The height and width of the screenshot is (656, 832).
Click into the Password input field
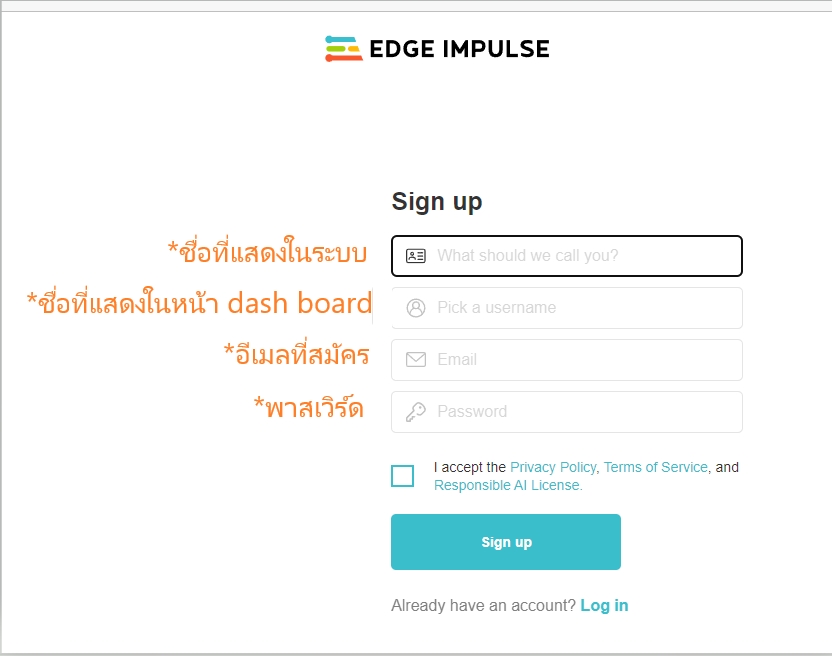pyautogui.click(x=585, y=412)
